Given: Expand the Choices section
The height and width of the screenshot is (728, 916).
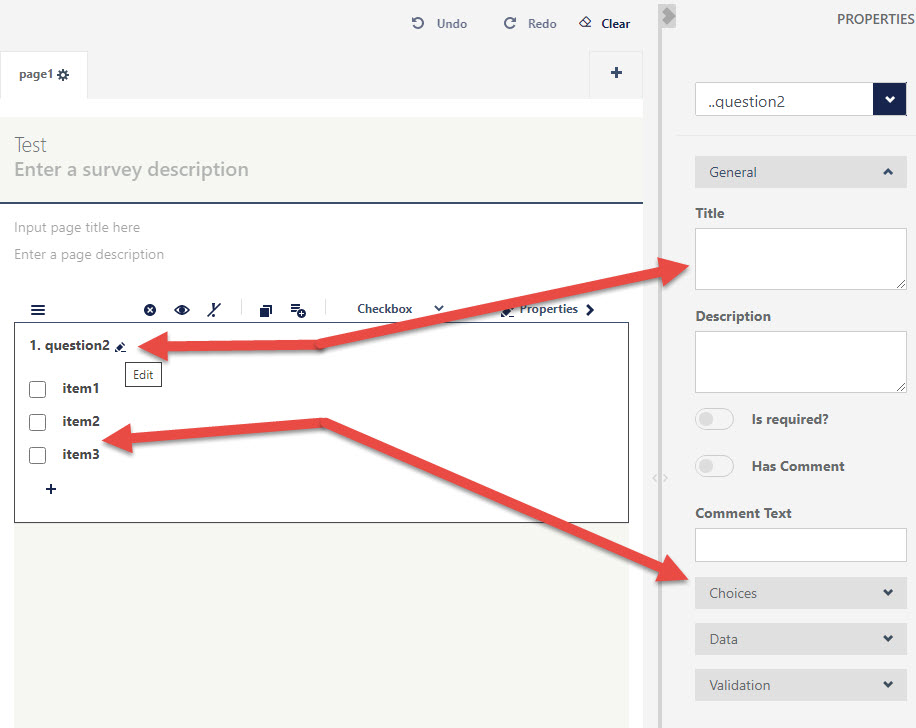Looking at the screenshot, I should (x=800, y=593).
